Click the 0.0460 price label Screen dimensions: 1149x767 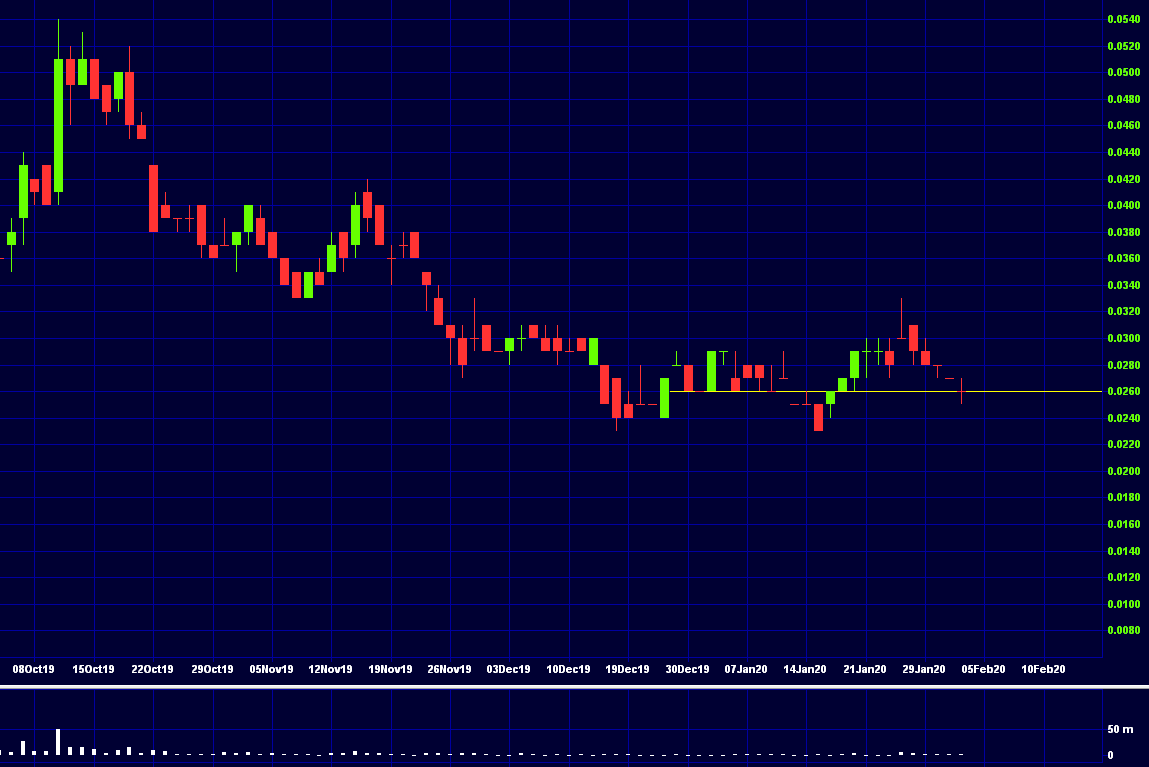tap(1123, 126)
